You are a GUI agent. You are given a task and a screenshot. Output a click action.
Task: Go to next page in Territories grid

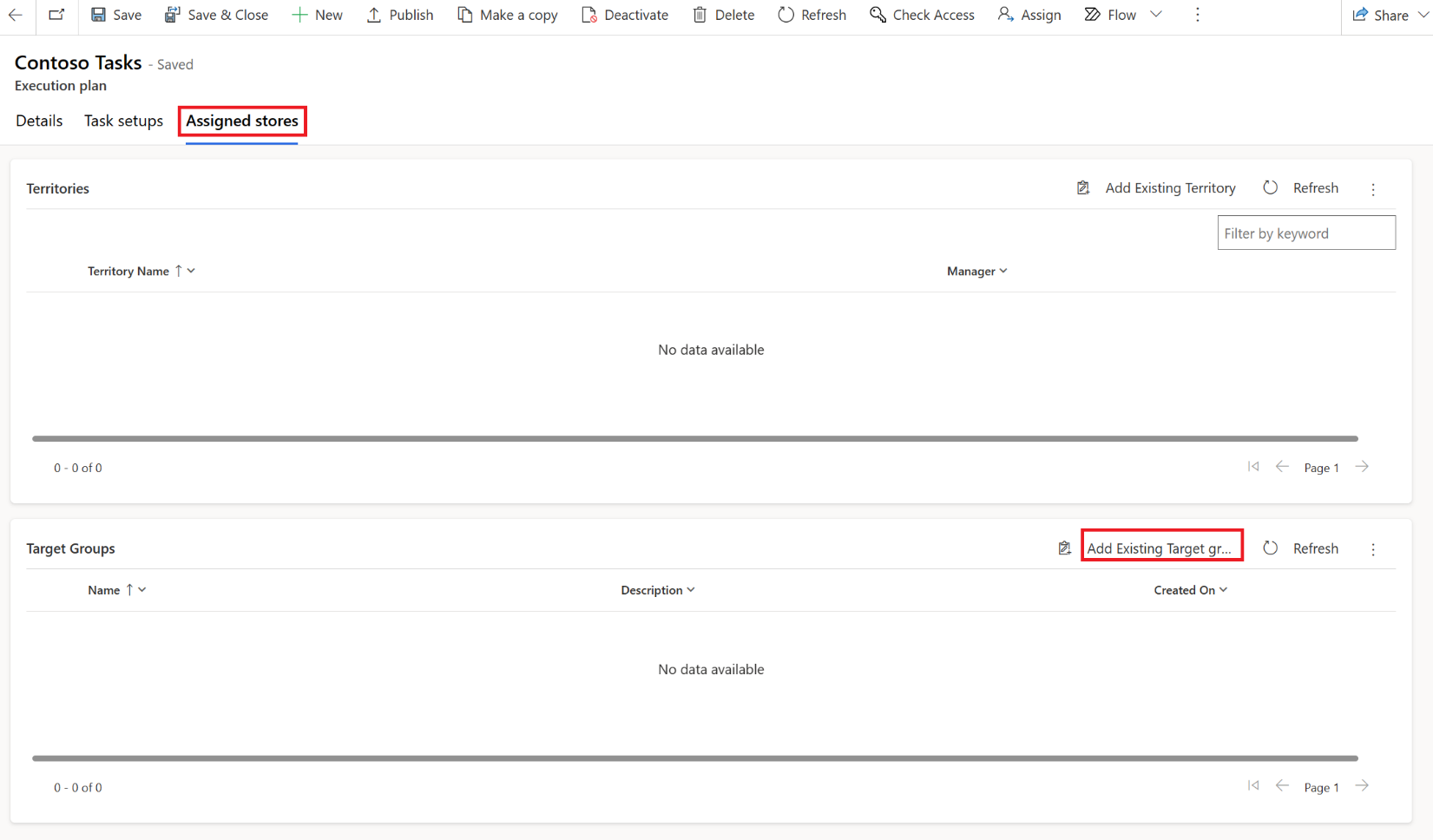(1363, 467)
